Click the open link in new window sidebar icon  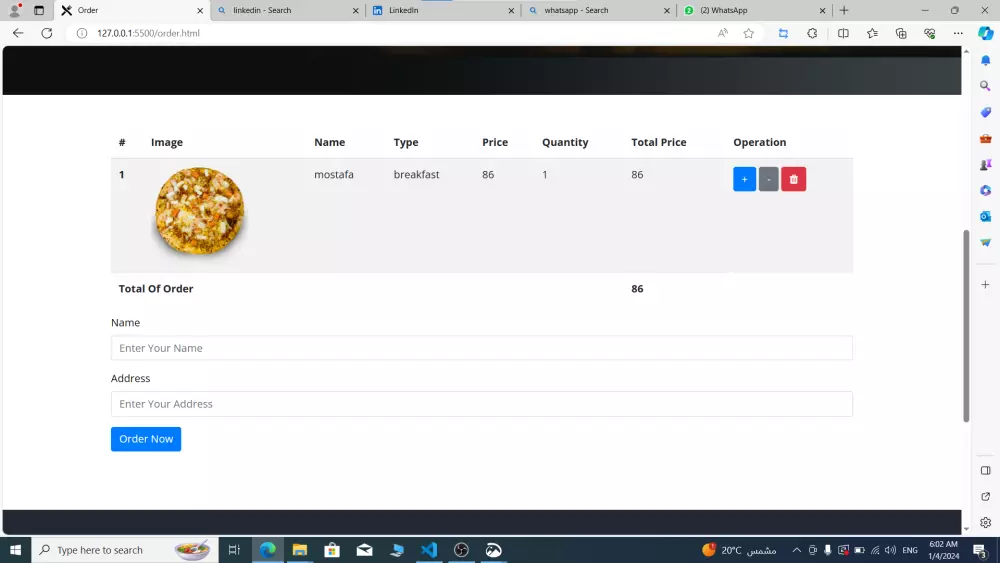click(985, 496)
